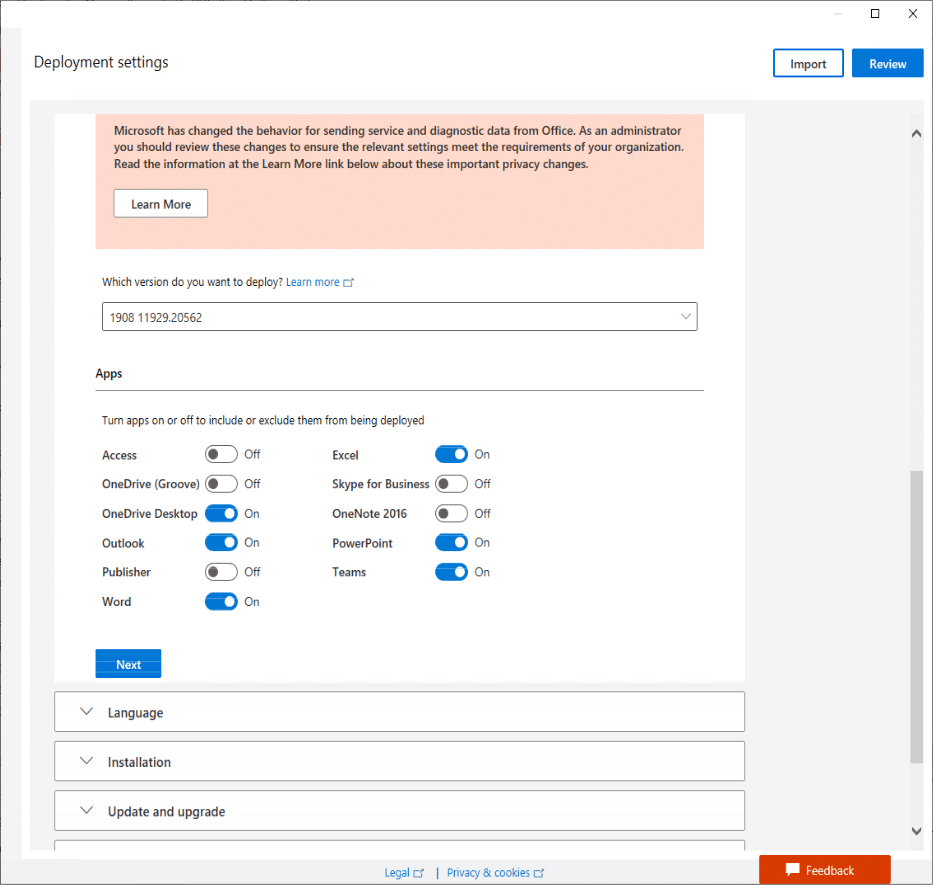Disable the Teams toggle

tap(451, 571)
